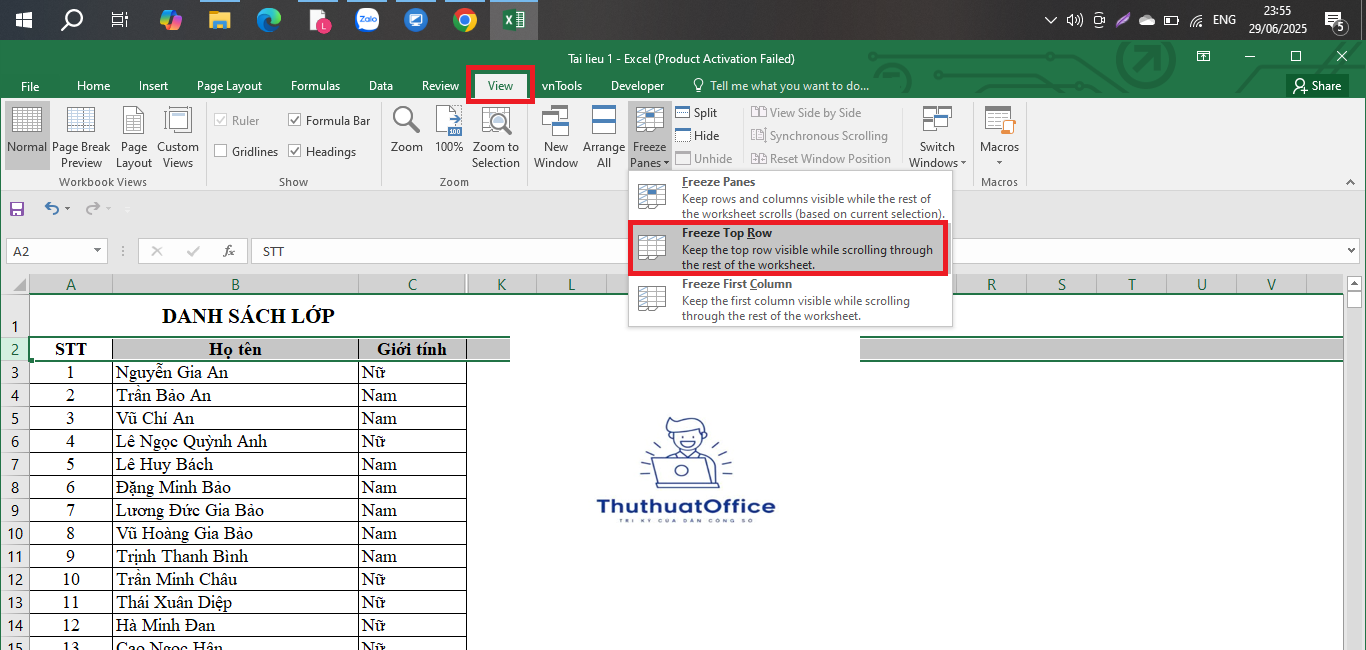This screenshot has width=1366, height=650.
Task: Choose Freeze First Column option
Action: click(x=790, y=299)
